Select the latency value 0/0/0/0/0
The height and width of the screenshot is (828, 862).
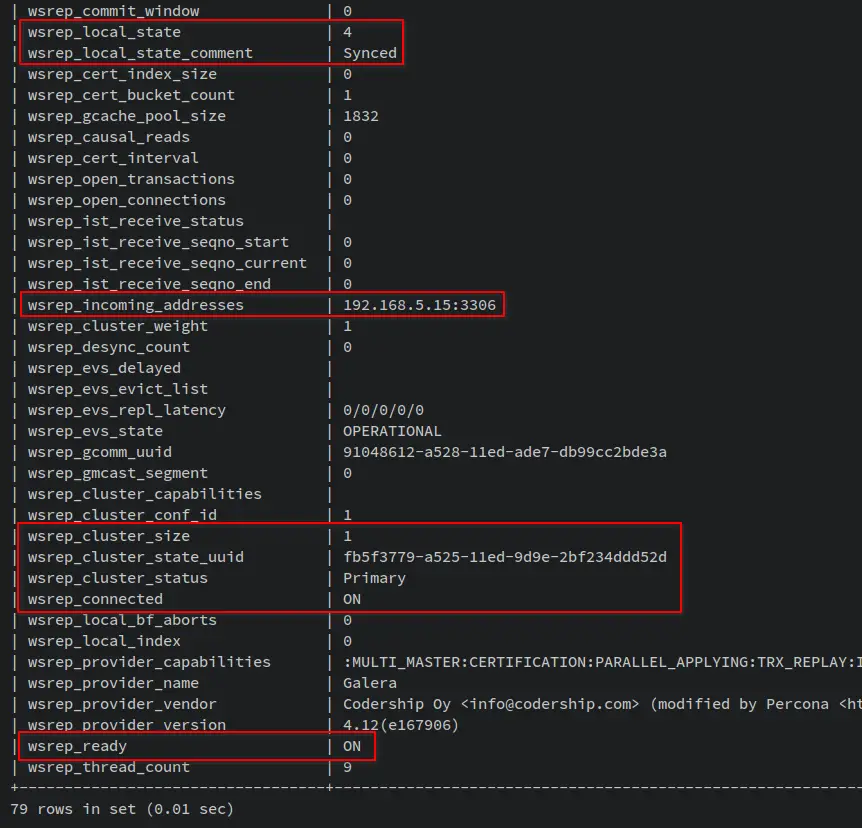383,410
